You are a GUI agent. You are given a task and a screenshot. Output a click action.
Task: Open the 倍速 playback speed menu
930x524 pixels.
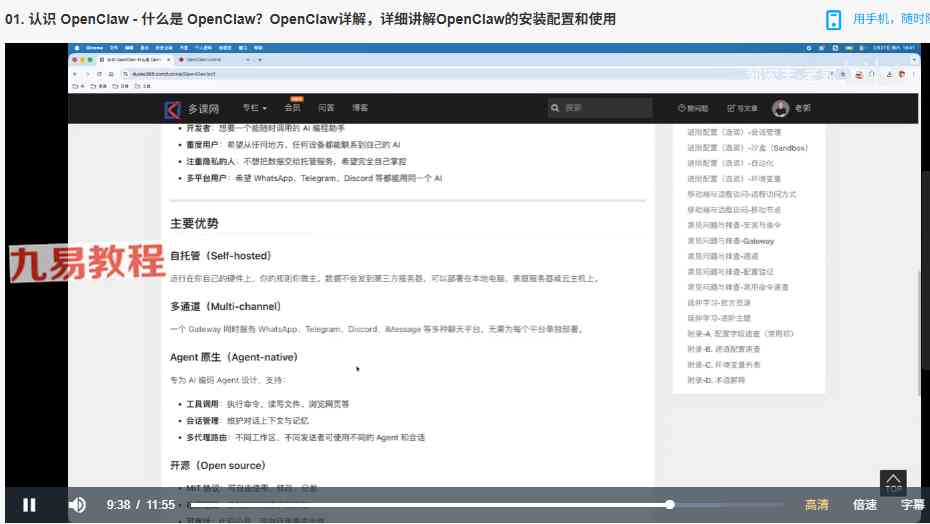tap(865, 505)
